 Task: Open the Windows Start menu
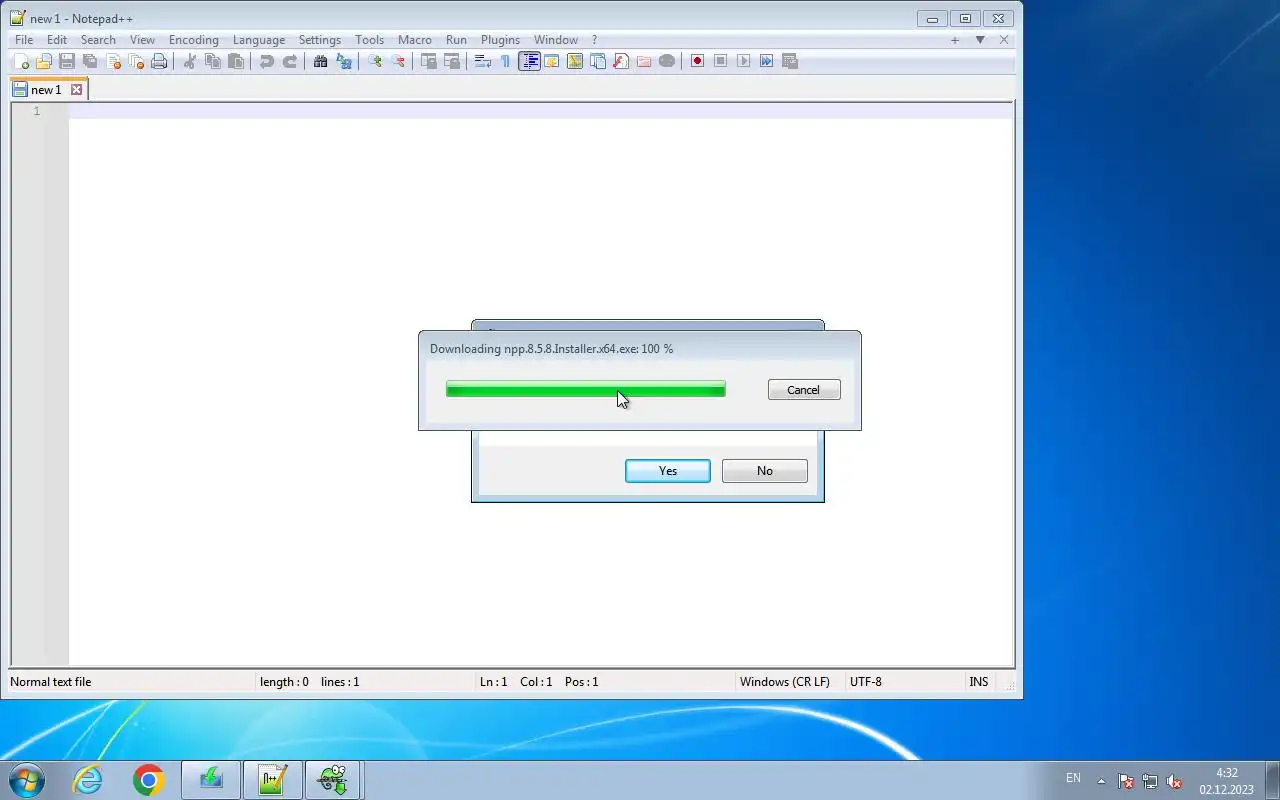pos(26,780)
